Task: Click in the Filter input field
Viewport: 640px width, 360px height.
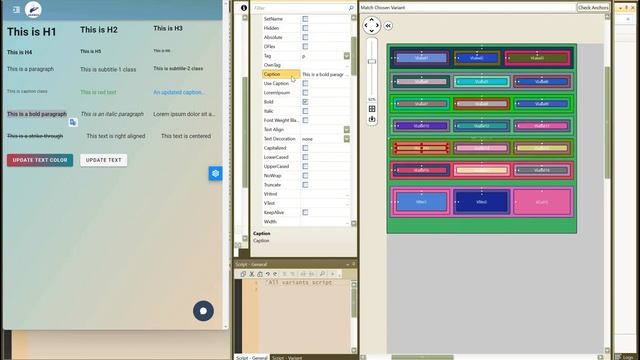Action: 300,8
